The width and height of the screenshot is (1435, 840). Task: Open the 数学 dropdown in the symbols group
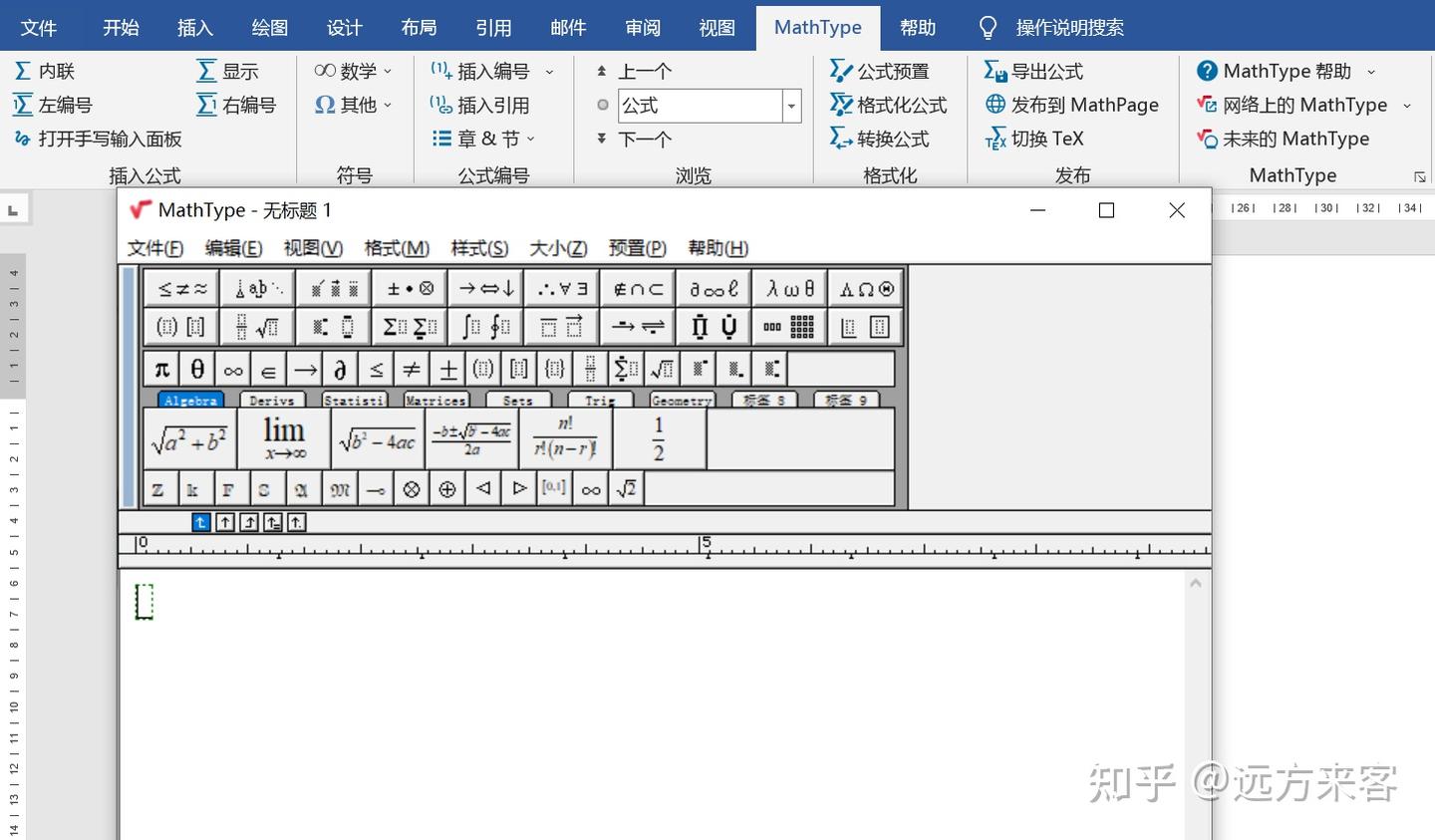pos(352,70)
